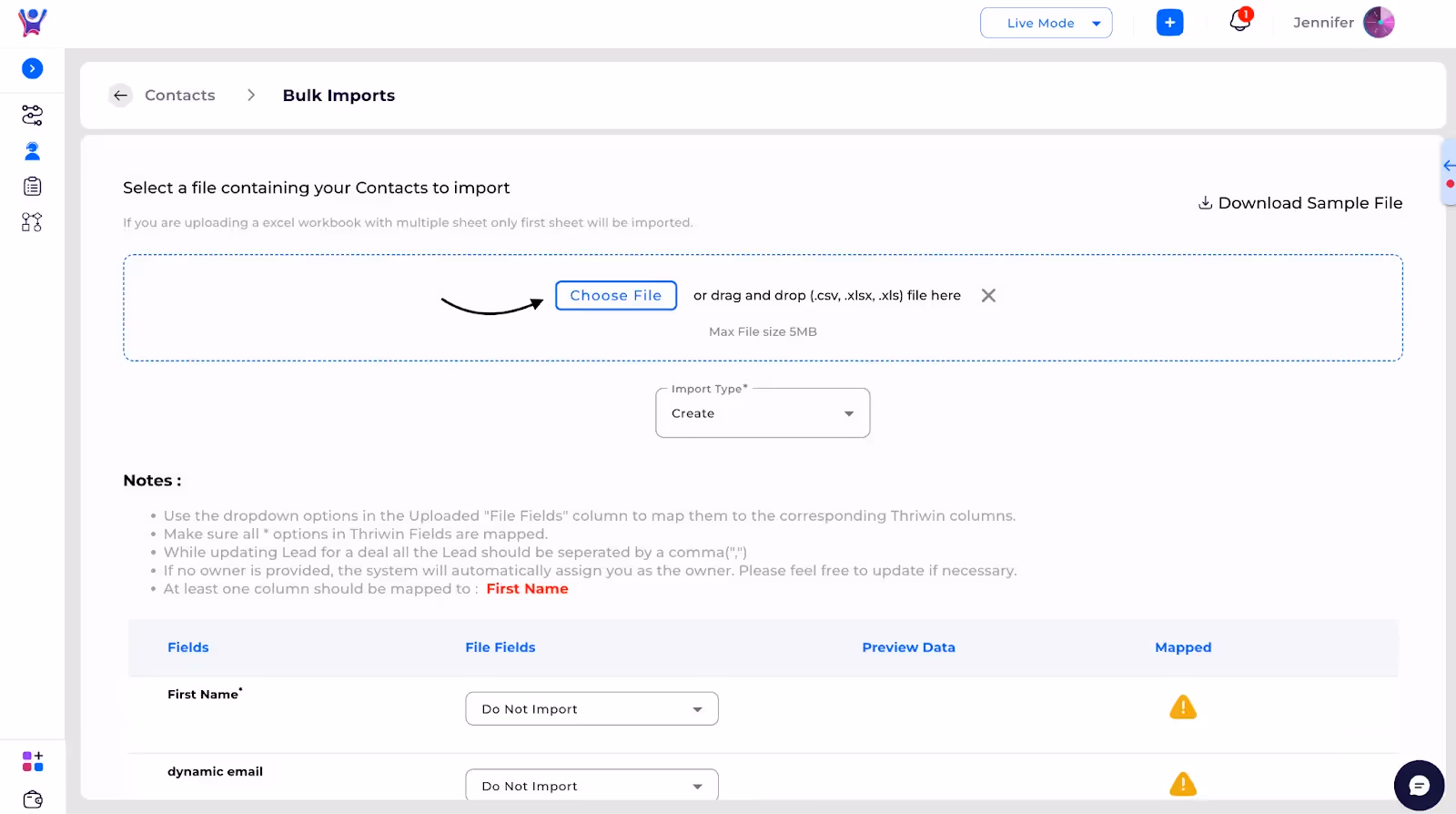1456x814 pixels.
Task: Expand the Import Type dropdown
Action: 763,413
